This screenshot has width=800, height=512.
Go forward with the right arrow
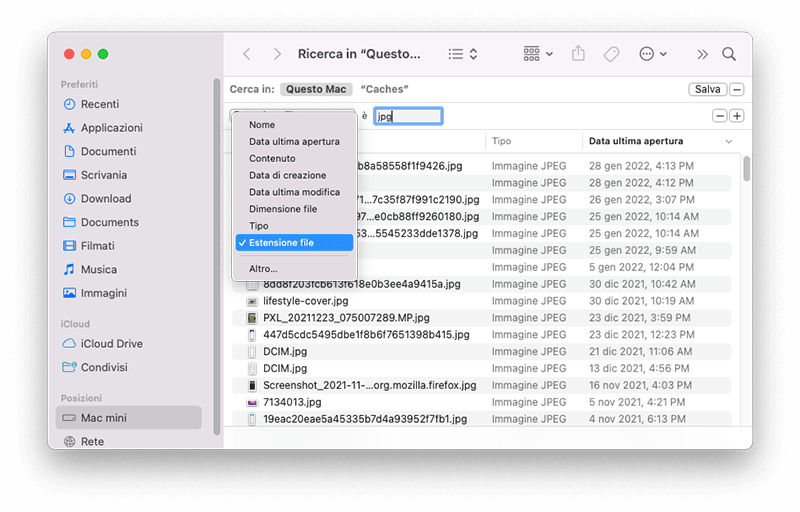277,54
